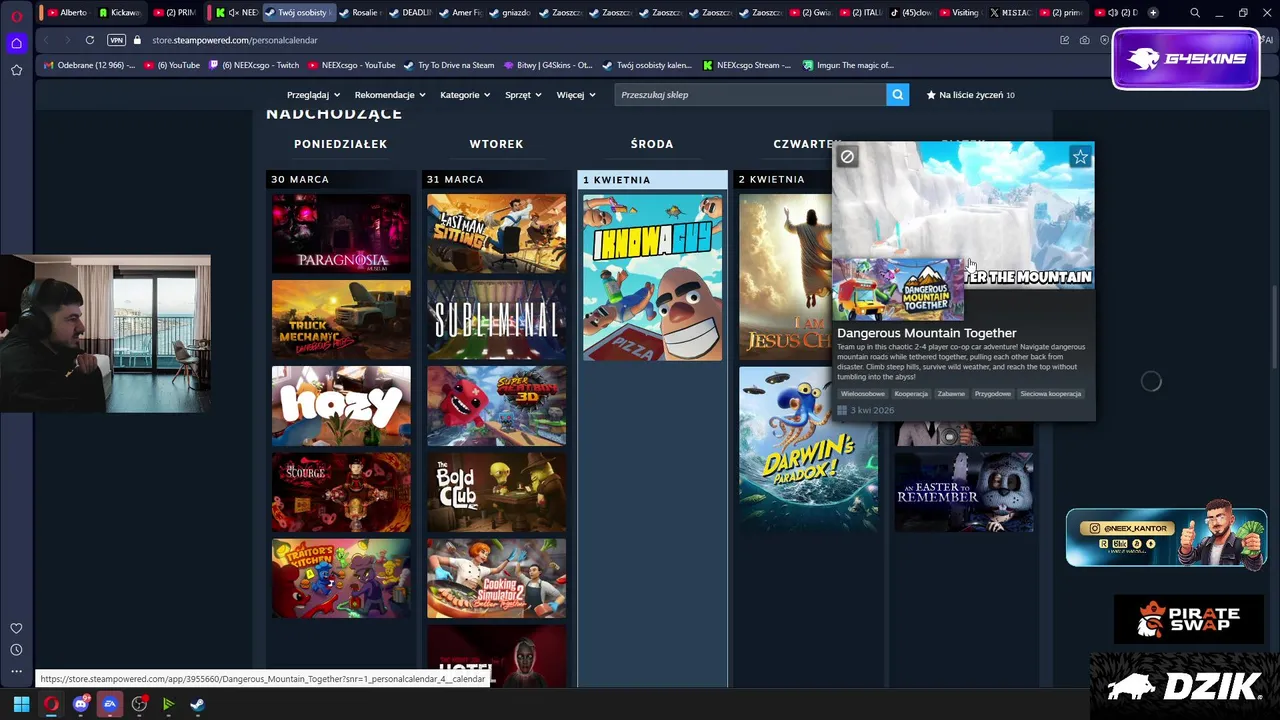Click the Przygodowe tag in popup

[x=993, y=394]
